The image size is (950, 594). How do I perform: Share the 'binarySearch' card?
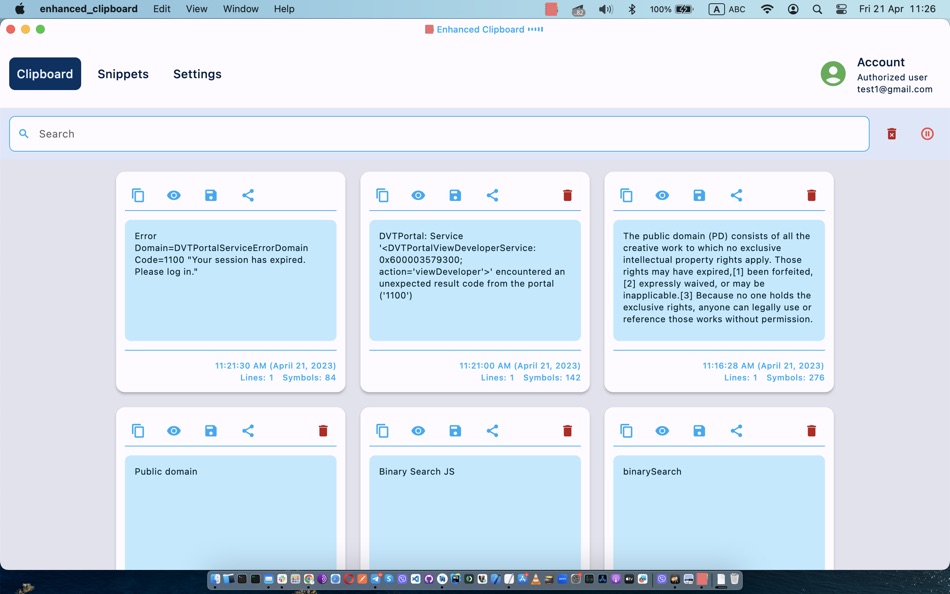(736, 431)
